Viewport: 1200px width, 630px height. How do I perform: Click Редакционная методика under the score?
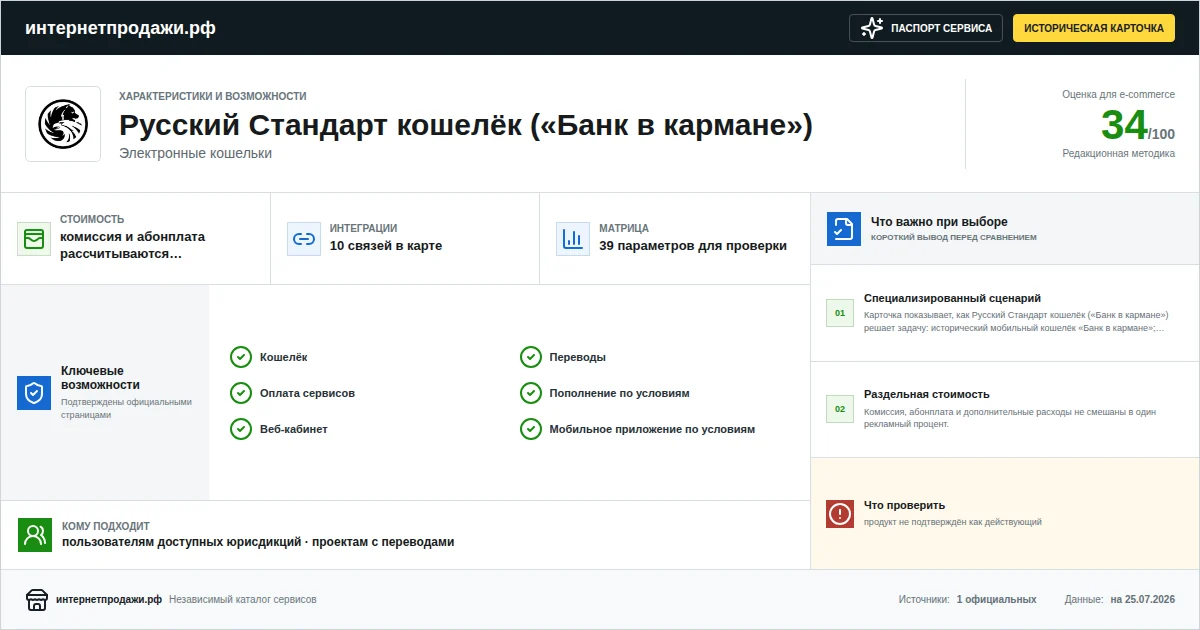(x=1119, y=153)
